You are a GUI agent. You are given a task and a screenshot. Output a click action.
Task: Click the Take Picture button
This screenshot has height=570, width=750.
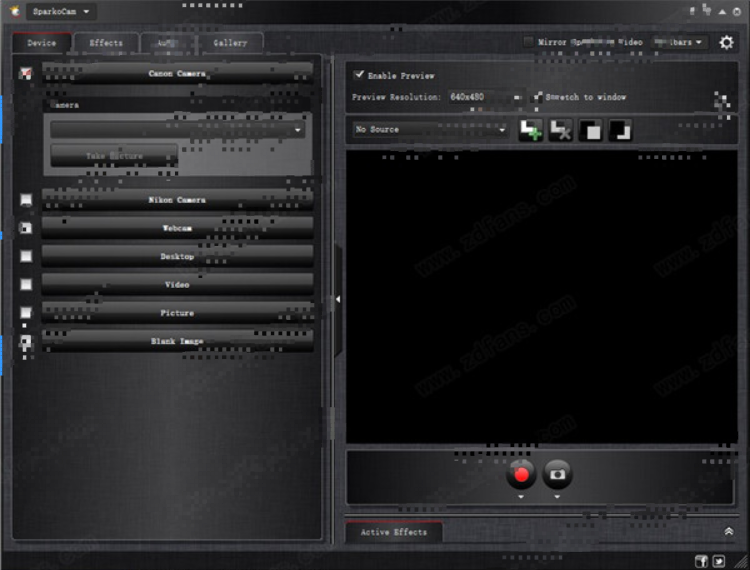pyautogui.click(x=114, y=156)
